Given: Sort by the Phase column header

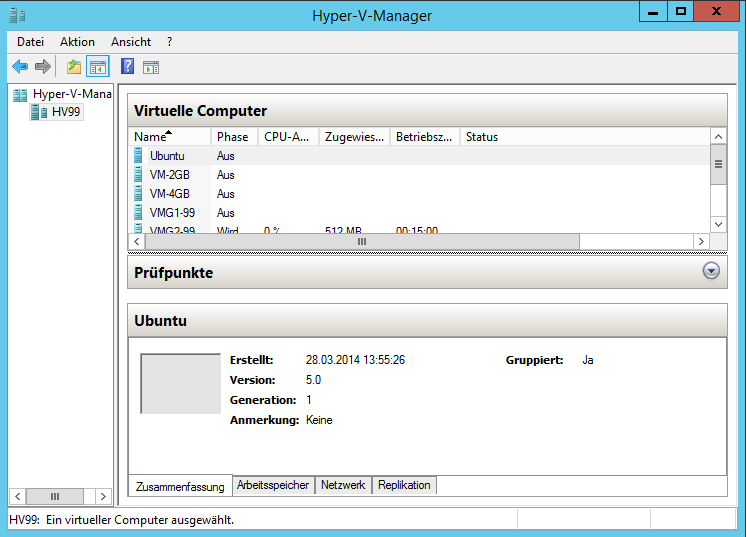Looking at the screenshot, I should [234, 137].
